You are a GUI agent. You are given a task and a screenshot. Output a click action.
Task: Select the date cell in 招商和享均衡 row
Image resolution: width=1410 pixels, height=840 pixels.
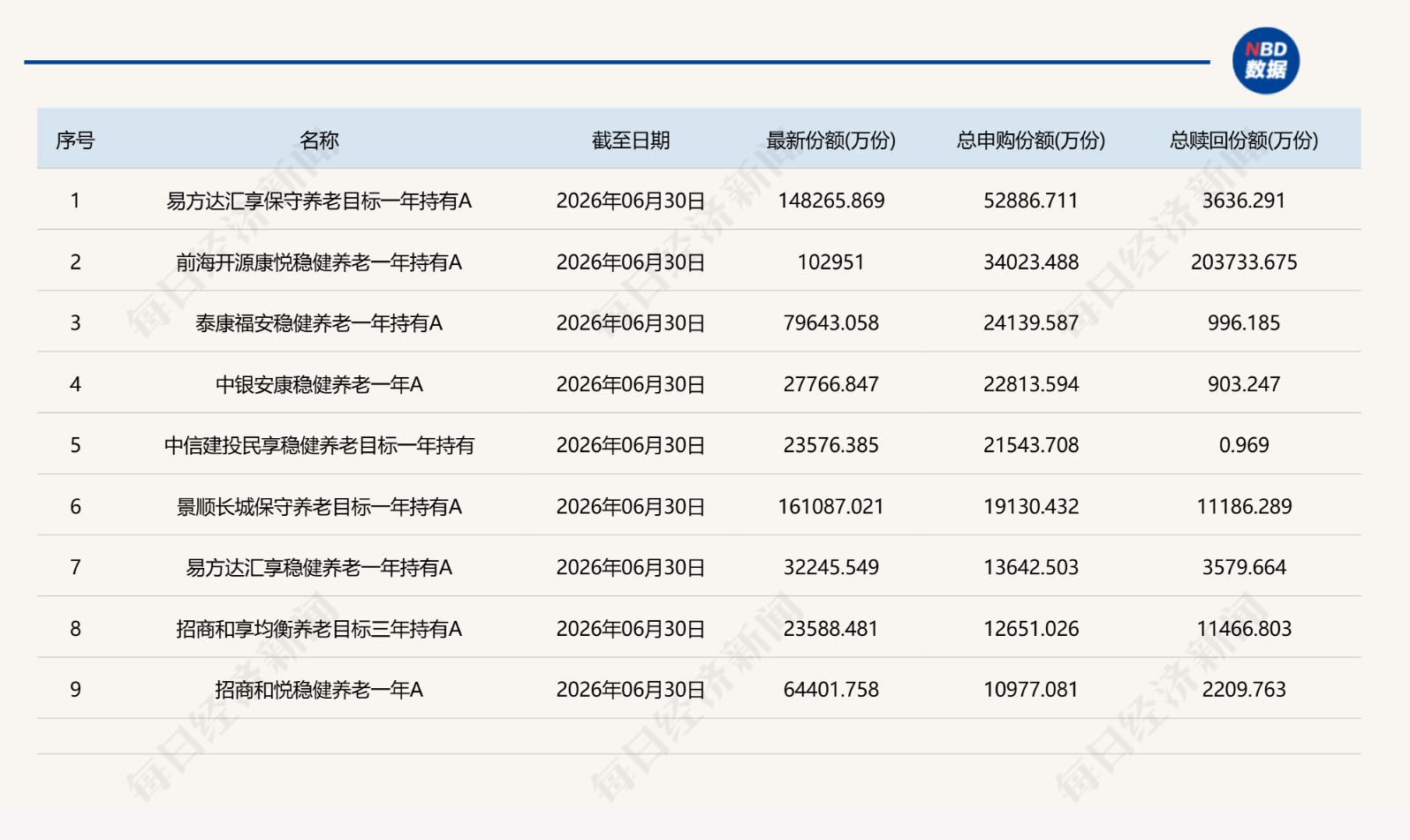(631, 629)
